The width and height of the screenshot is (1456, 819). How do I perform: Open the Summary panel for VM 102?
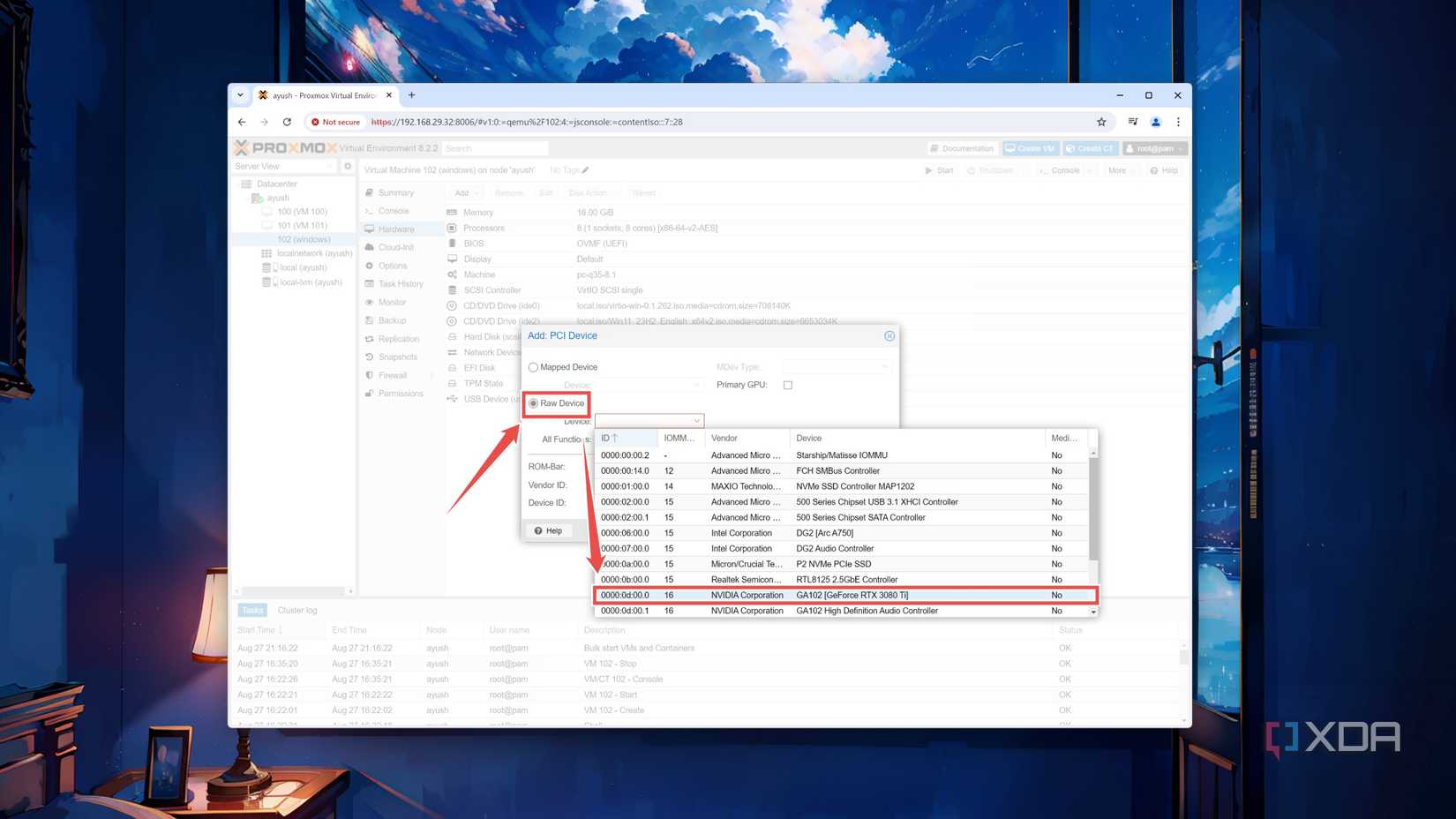394,192
